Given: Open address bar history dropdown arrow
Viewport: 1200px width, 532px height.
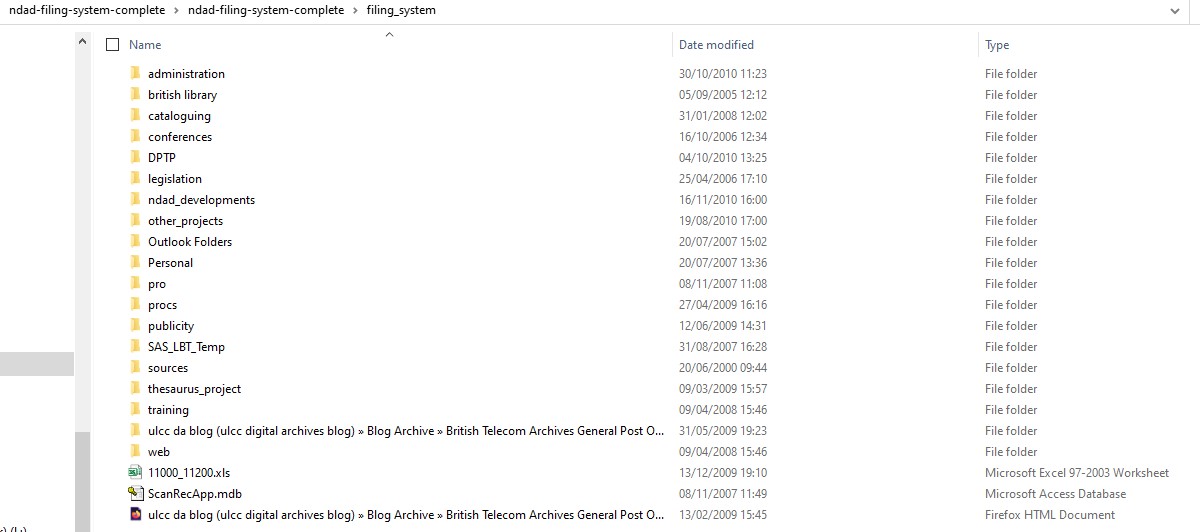Looking at the screenshot, I should [x=1175, y=9].
